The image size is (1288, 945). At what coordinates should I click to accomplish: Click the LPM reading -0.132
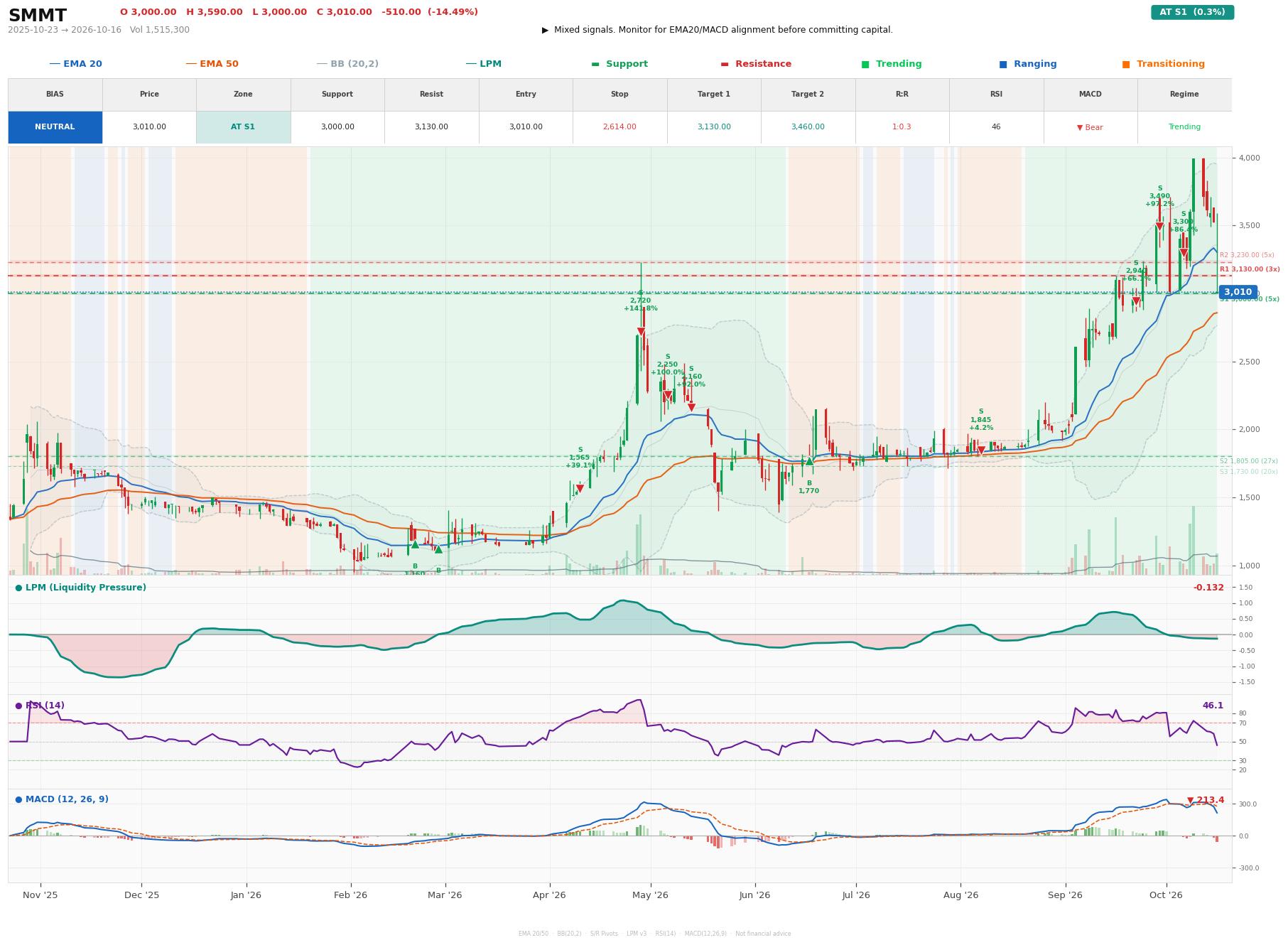1208,588
